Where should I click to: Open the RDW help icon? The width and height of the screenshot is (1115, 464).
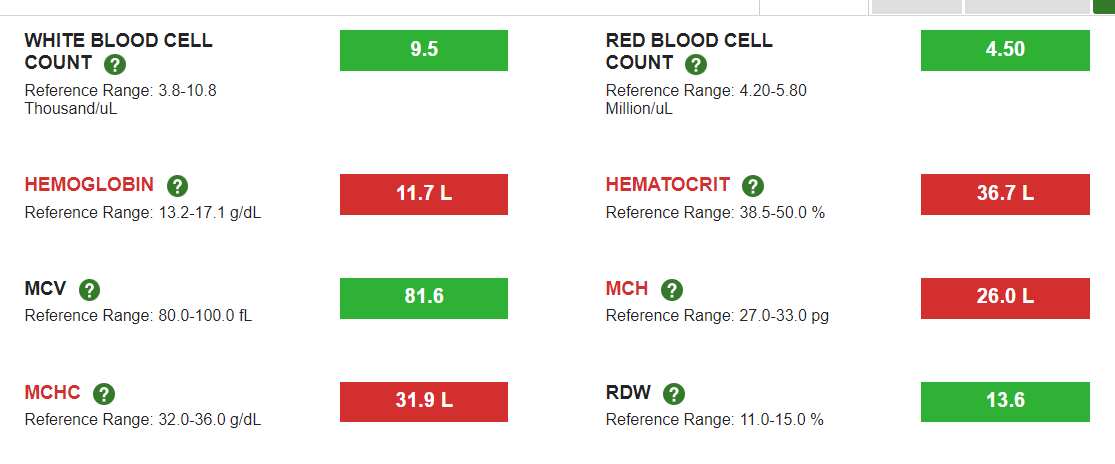click(673, 394)
